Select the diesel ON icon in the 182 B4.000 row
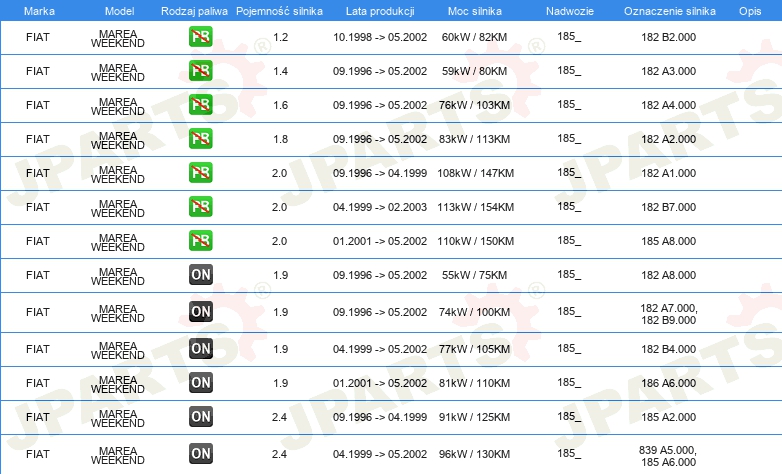This screenshot has height=474, width=782. point(200,348)
